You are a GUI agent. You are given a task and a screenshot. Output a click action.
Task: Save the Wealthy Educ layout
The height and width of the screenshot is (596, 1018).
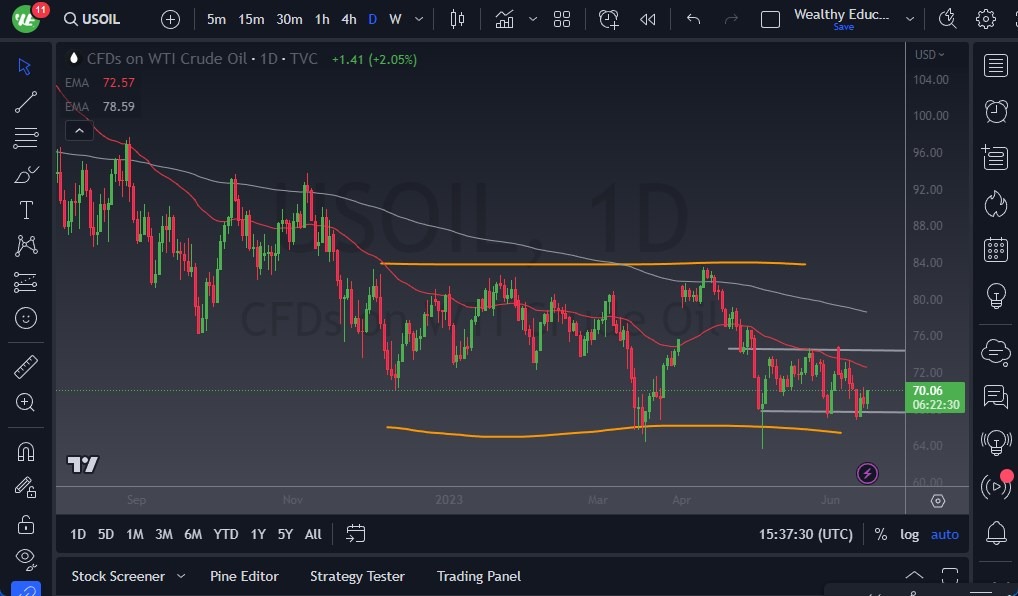843,27
